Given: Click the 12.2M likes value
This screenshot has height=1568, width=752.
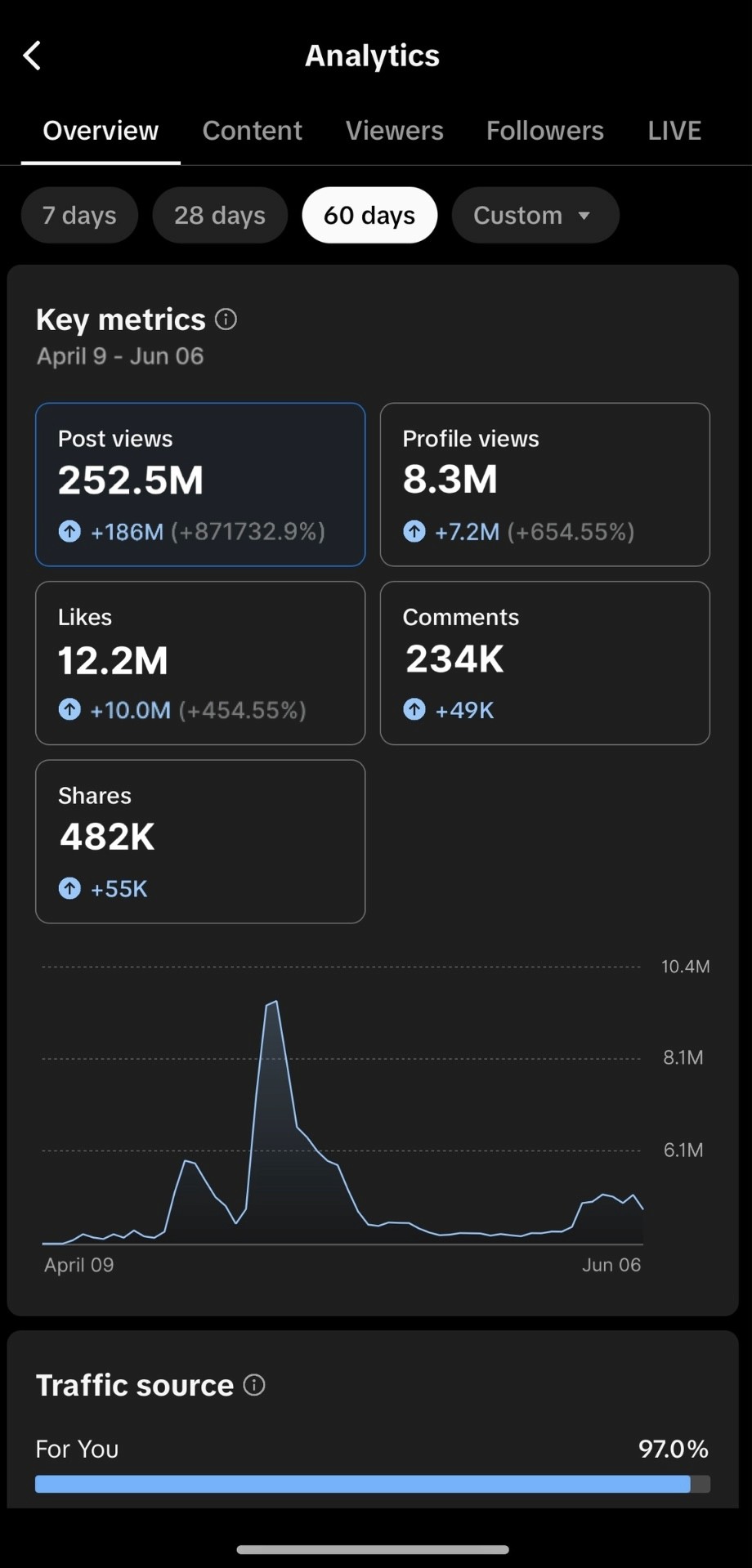Looking at the screenshot, I should point(113,660).
